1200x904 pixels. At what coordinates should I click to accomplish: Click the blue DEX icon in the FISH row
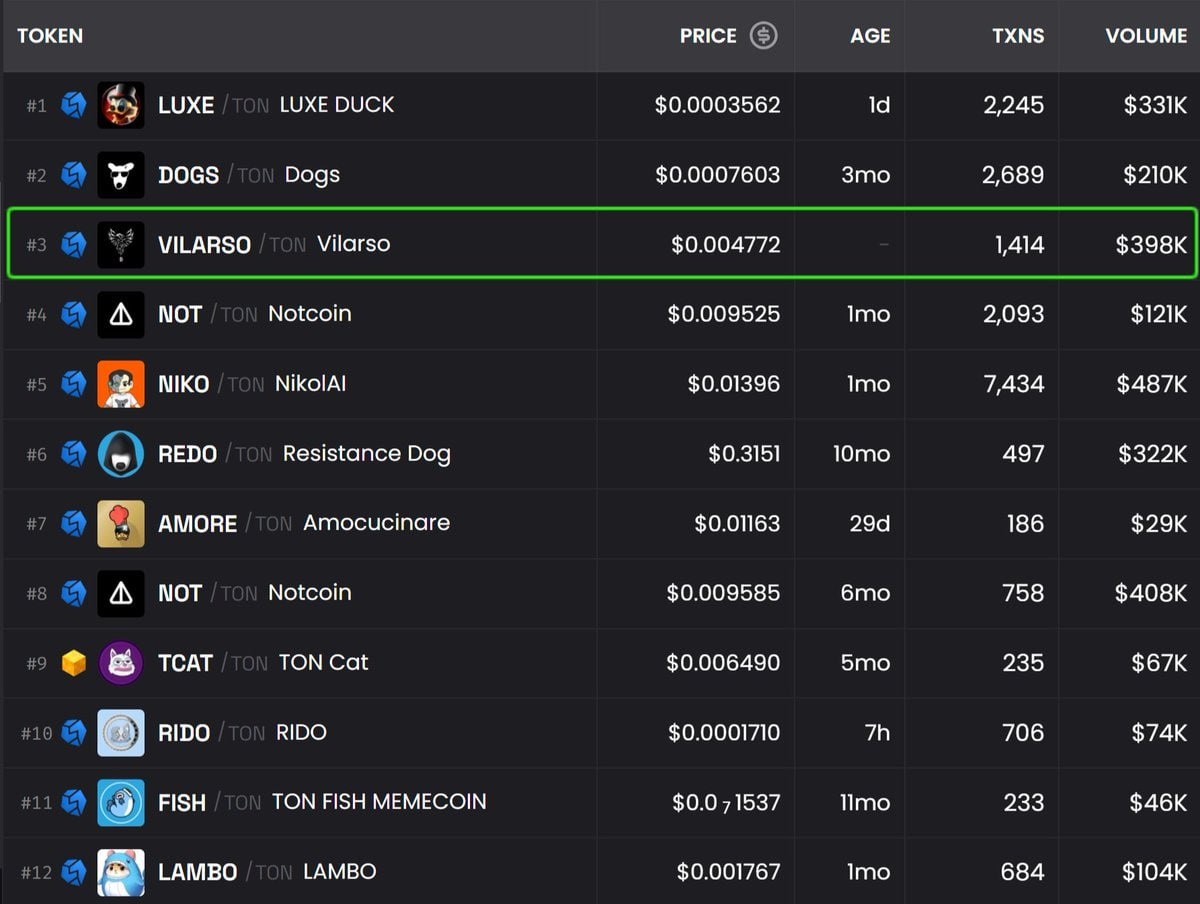(73, 802)
